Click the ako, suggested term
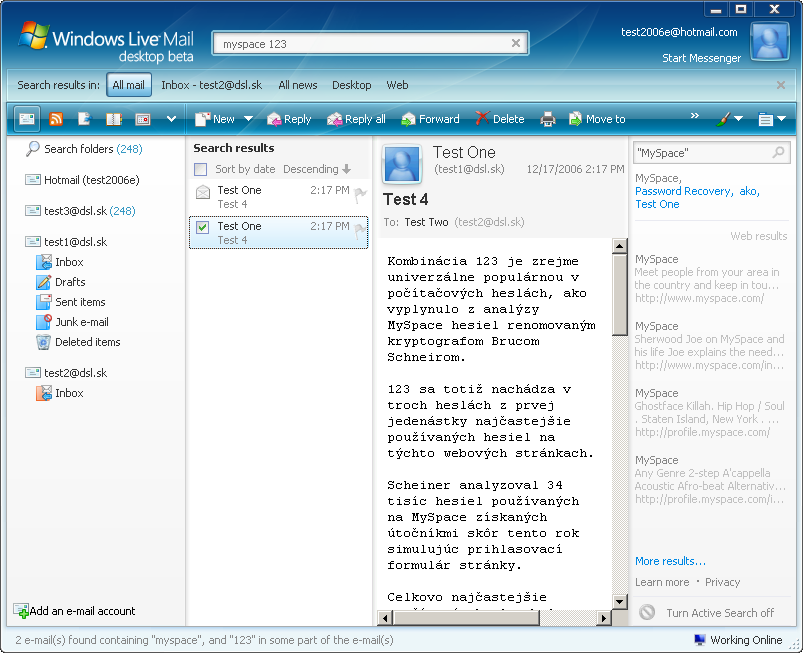 [749, 191]
